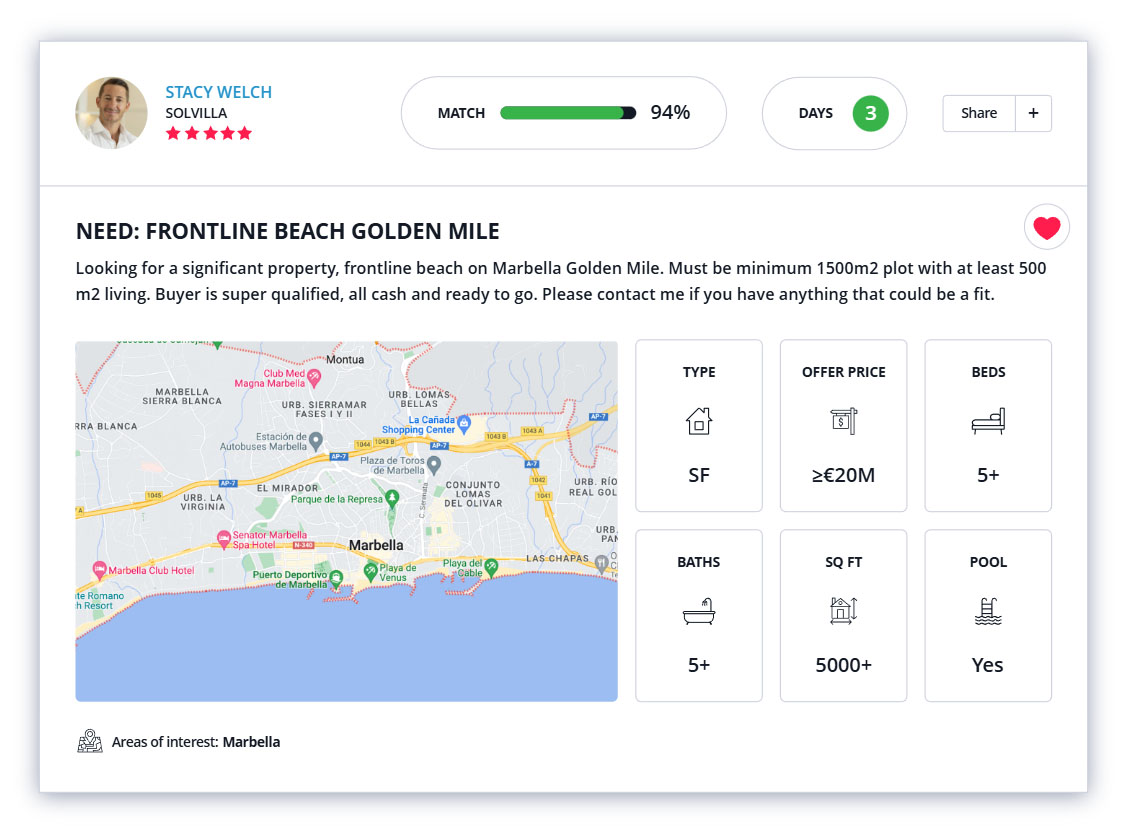Image resolution: width=1128 pixels, height=830 pixels.
Task: Toggle the heart favorite button
Action: [1046, 227]
